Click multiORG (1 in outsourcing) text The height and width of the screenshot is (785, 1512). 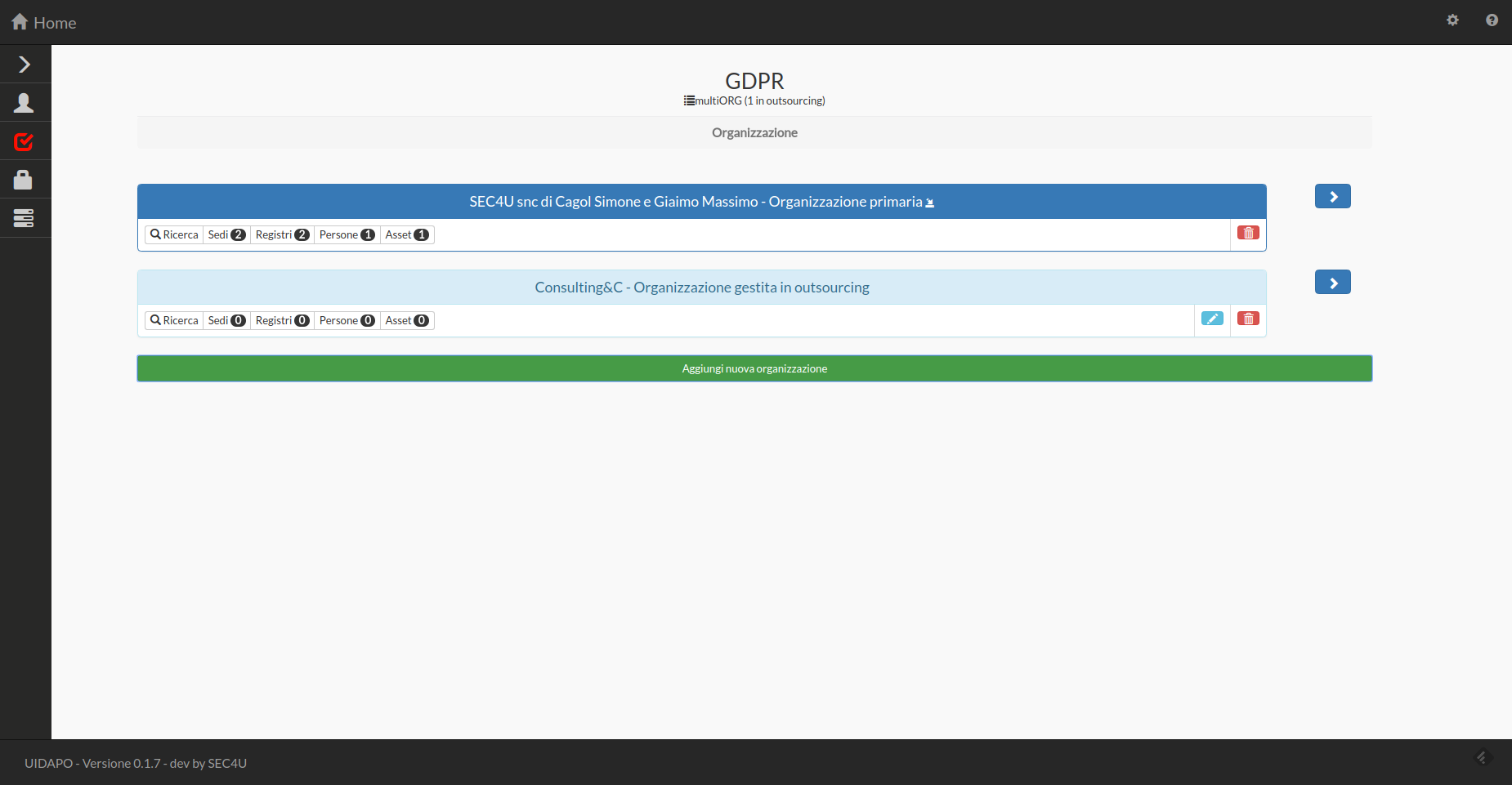click(x=760, y=100)
